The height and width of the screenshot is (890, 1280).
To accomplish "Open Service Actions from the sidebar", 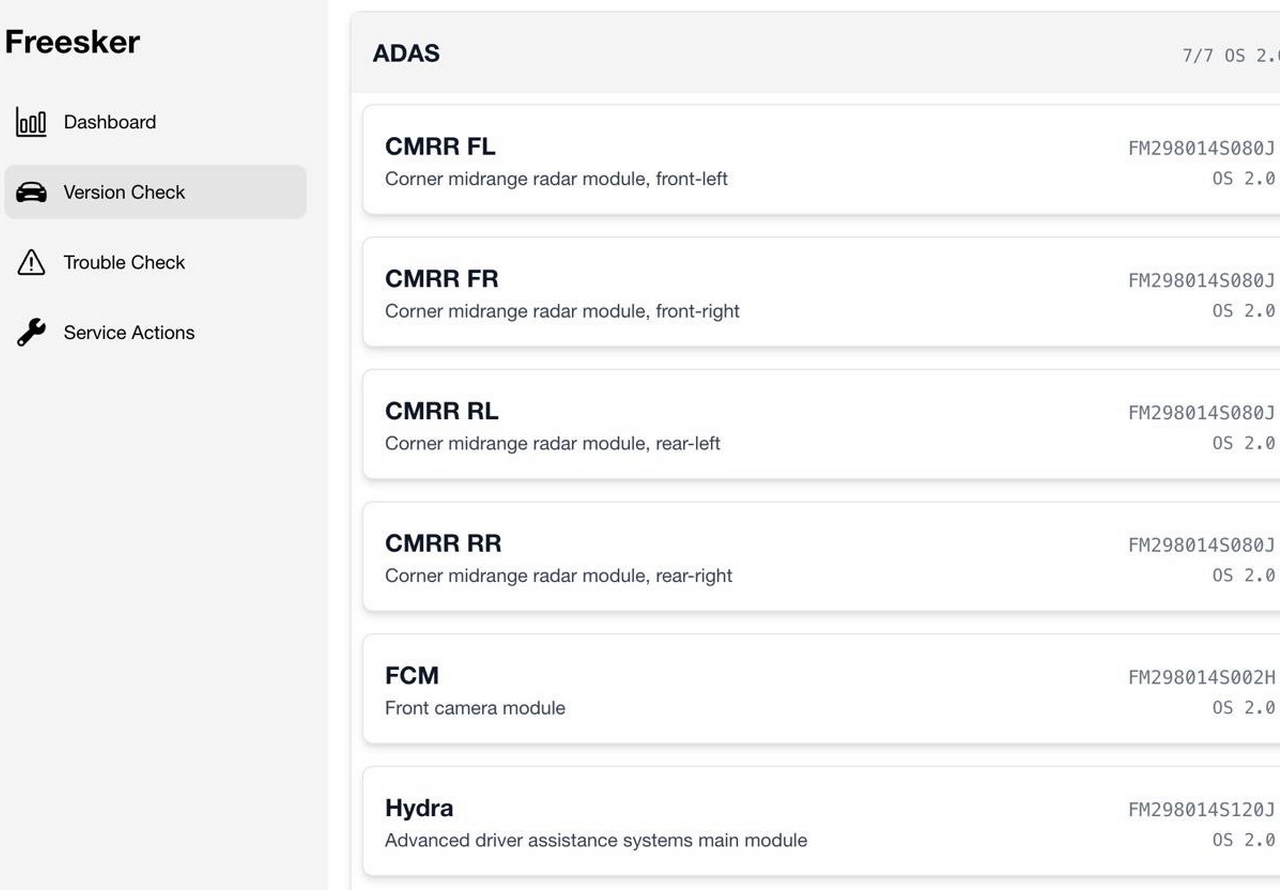I will (x=129, y=332).
